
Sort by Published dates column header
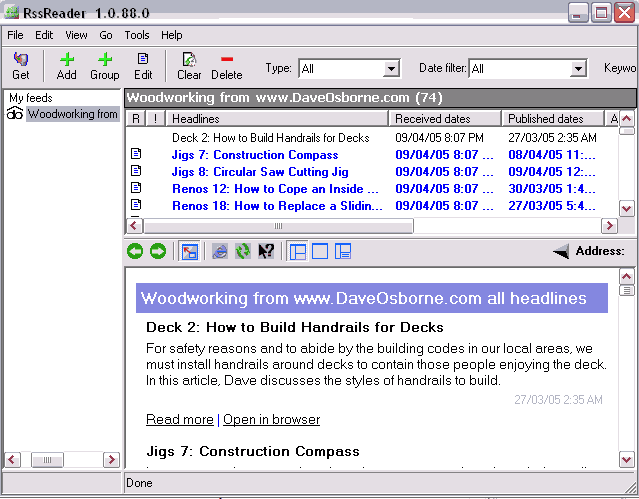(553, 119)
